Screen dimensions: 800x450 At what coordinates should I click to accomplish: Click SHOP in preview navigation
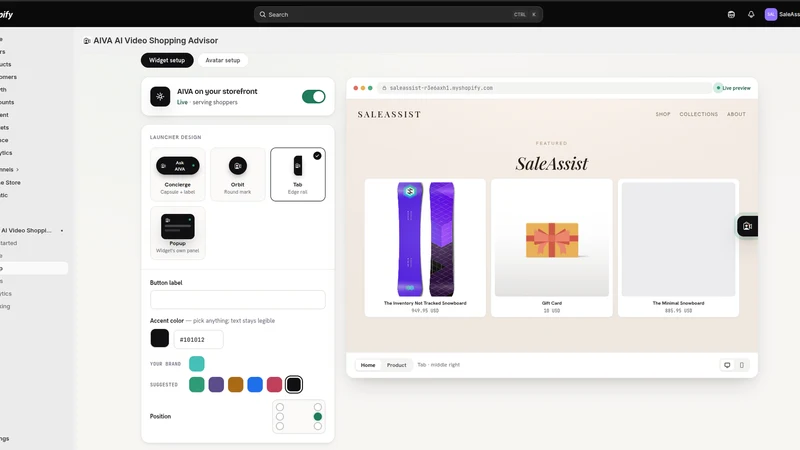(663, 114)
